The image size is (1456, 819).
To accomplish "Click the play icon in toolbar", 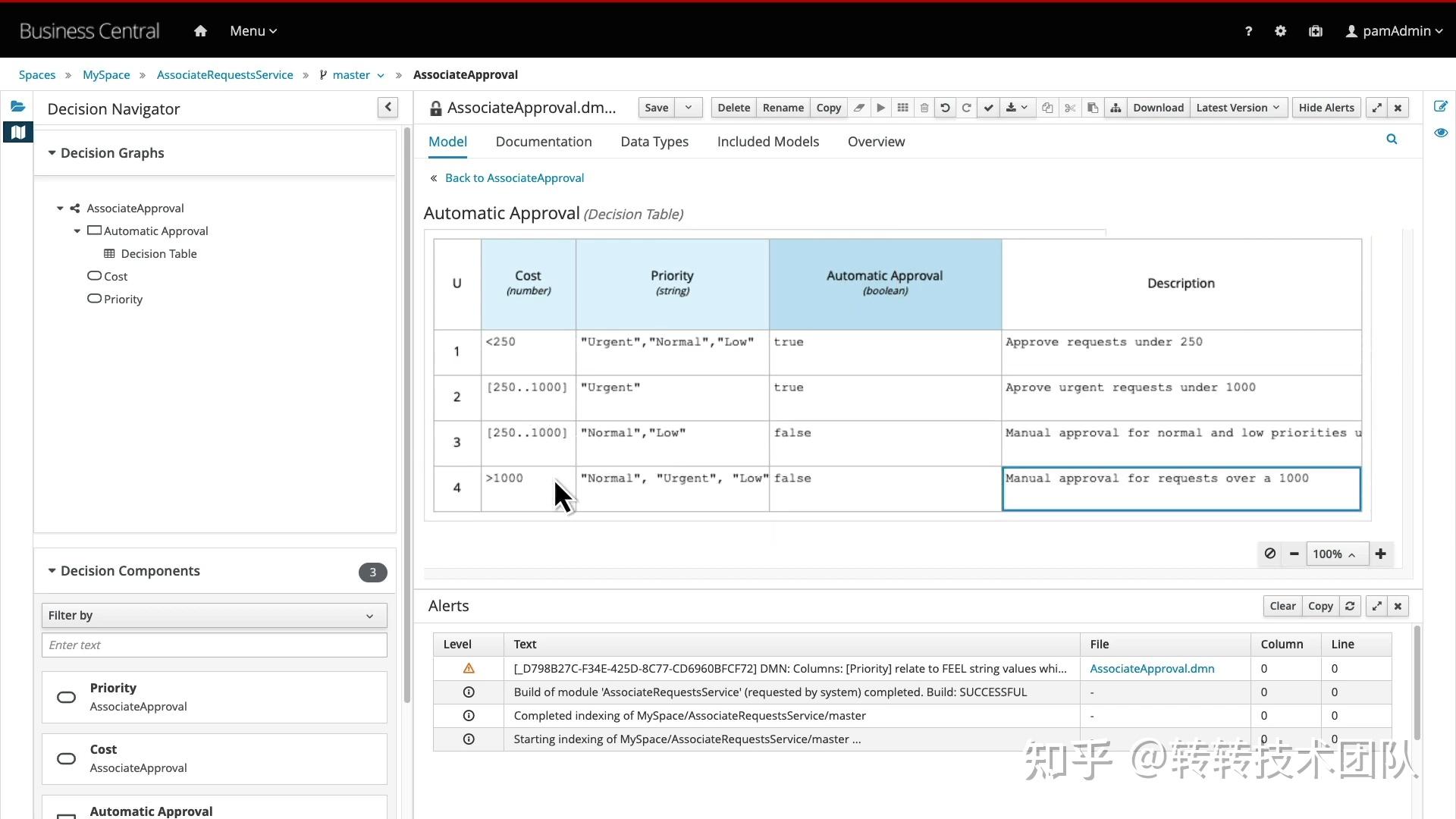I will point(880,108).
